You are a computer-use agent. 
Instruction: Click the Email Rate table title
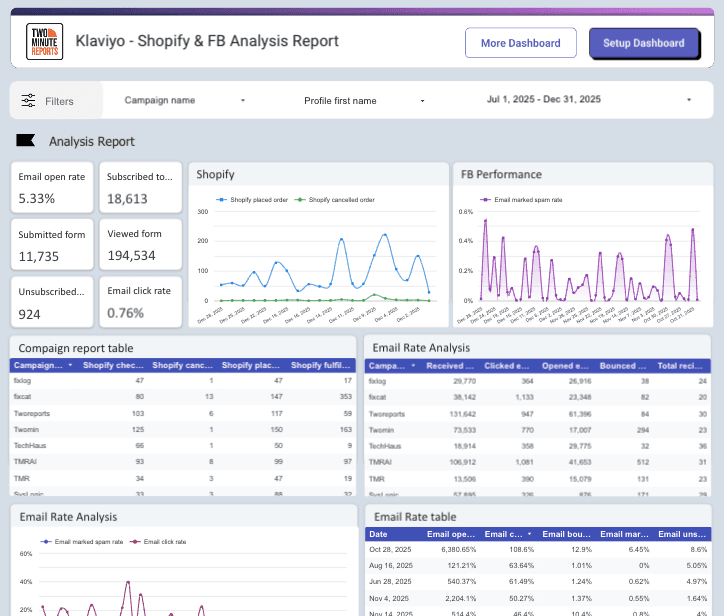[415, 517]
